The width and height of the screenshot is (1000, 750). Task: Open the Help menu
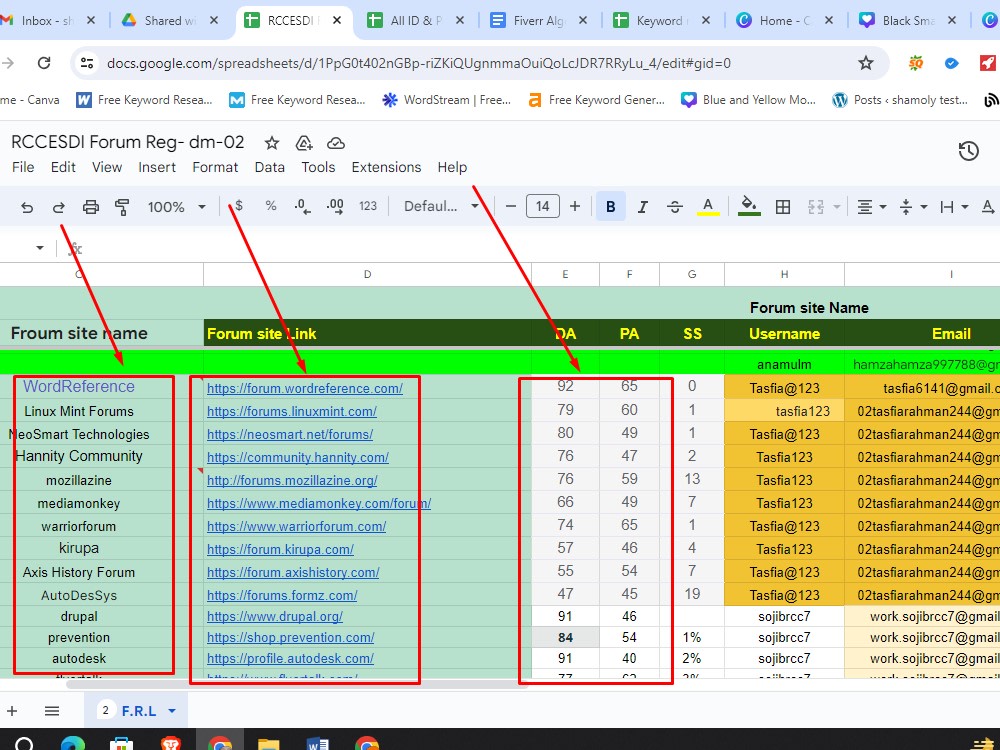click(x=452, y=167)
